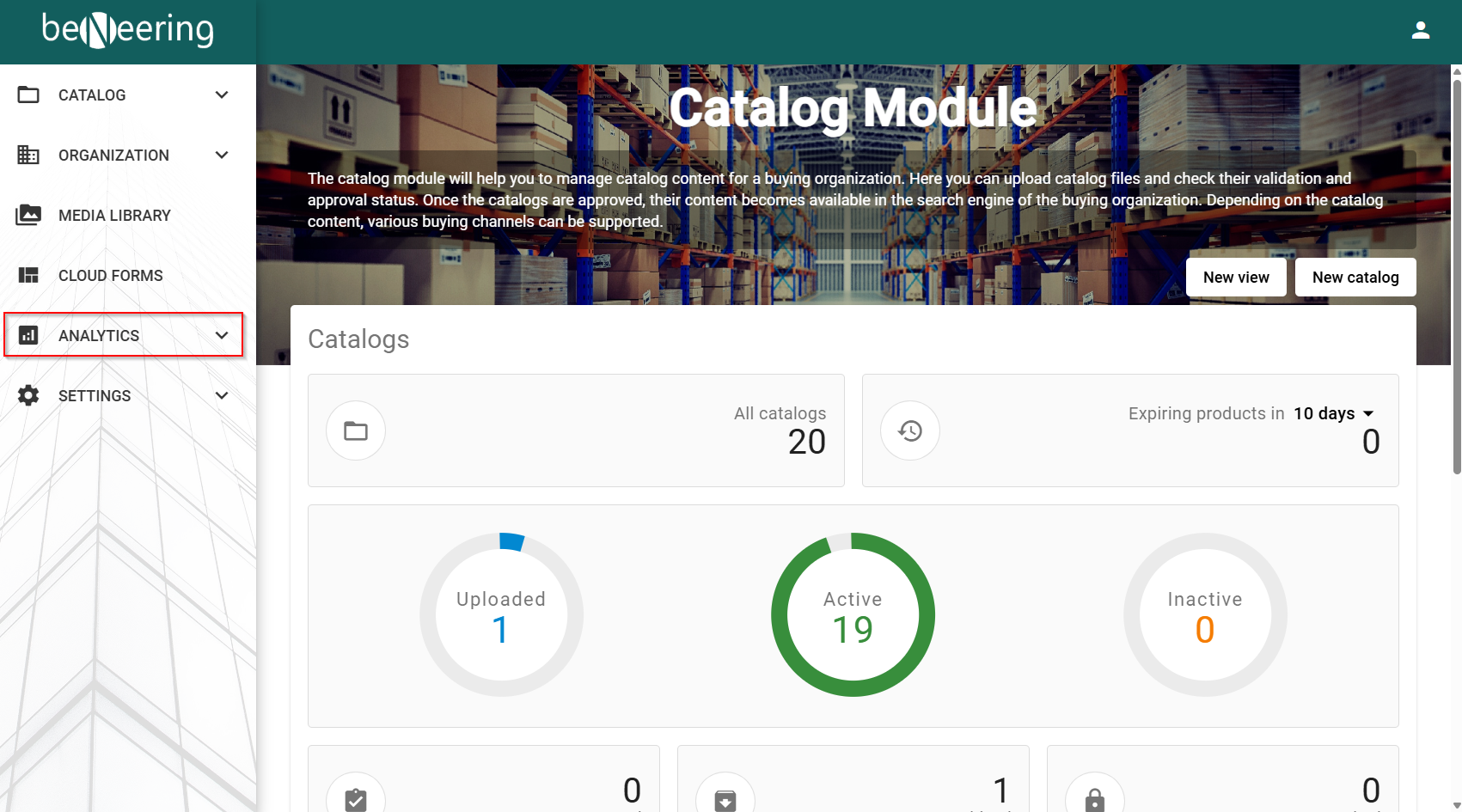Click the All catalogs folder icon
This screenshot has height=812, width=1462.
click(x=355, y=430)
